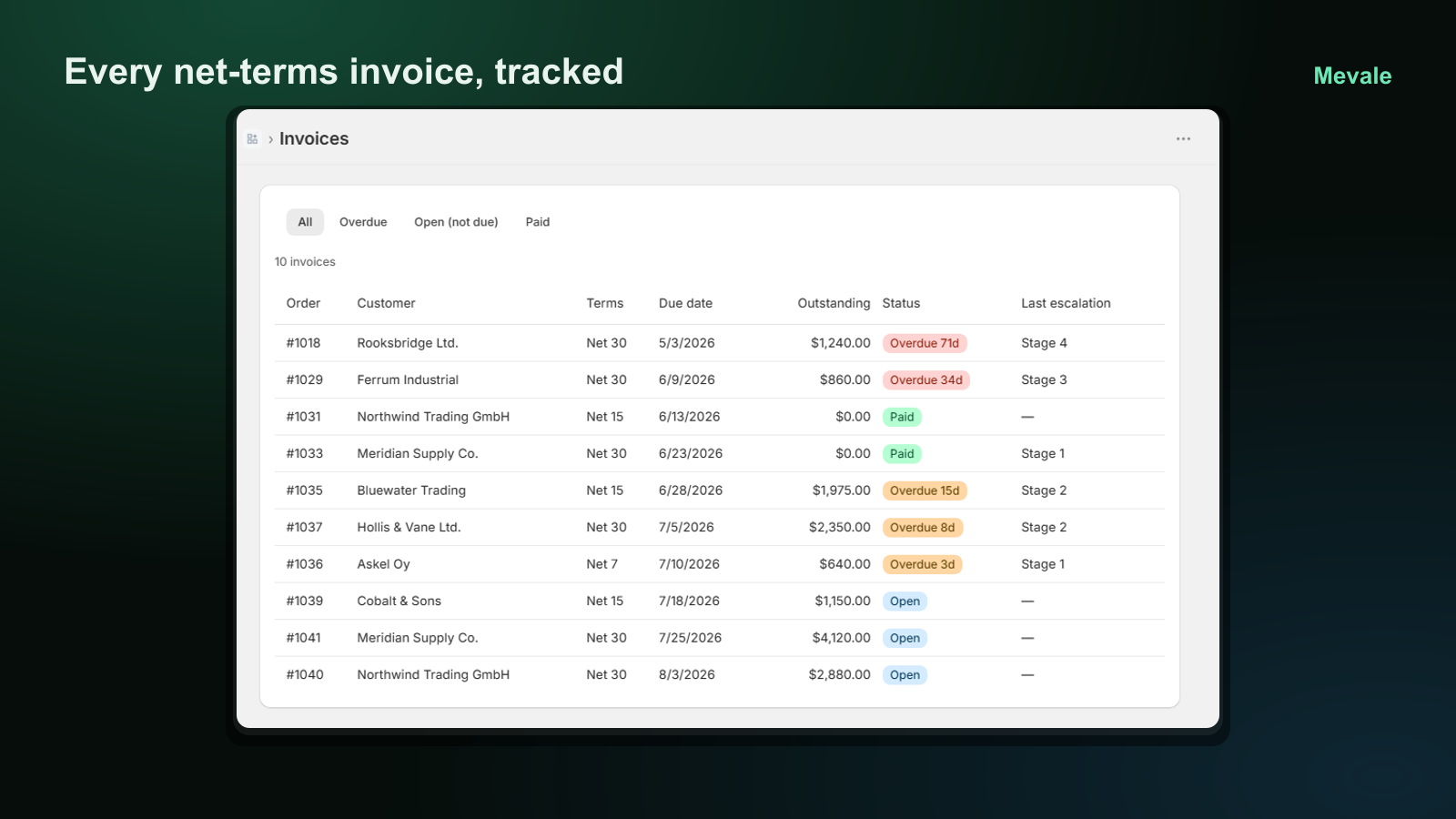
Task: Click the Overdue 71d status badge
Action: click(925, 343)
